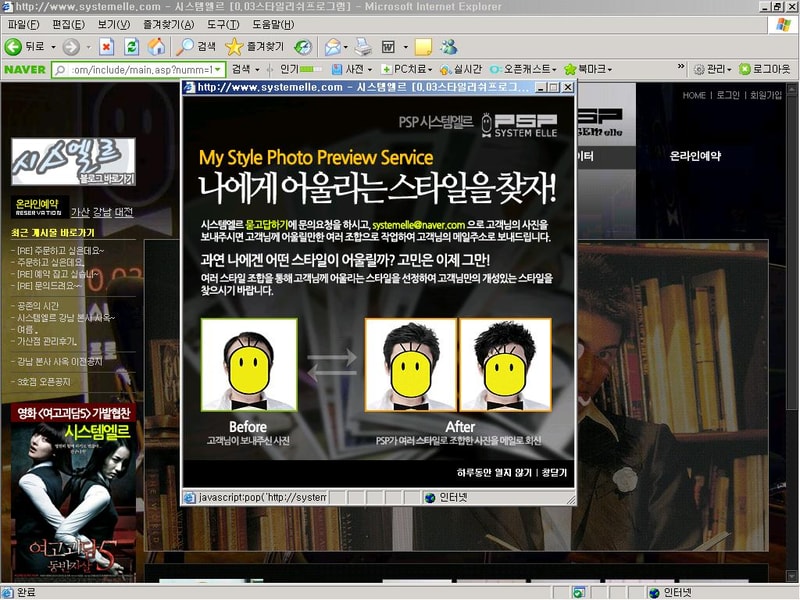
Task: Open the 편집(E) menu
Action: point(68,24)
